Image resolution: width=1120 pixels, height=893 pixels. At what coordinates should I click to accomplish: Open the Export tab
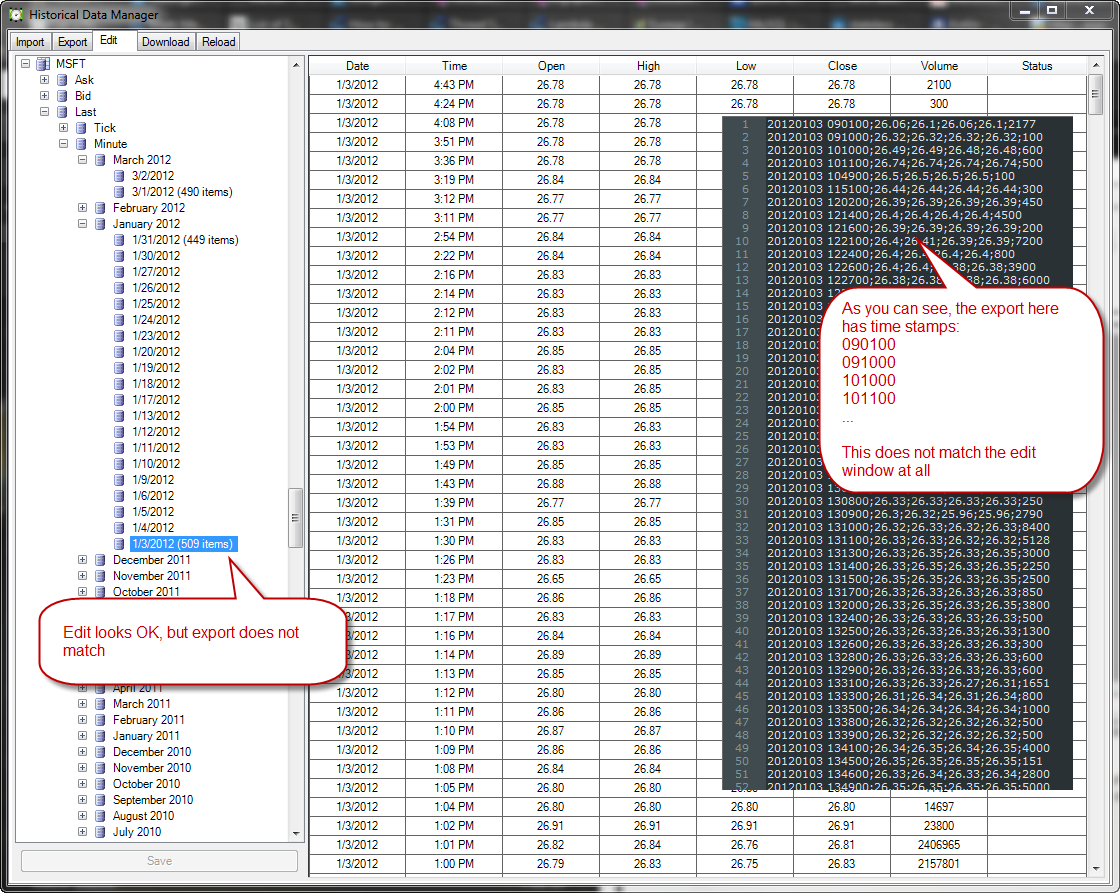72,42
